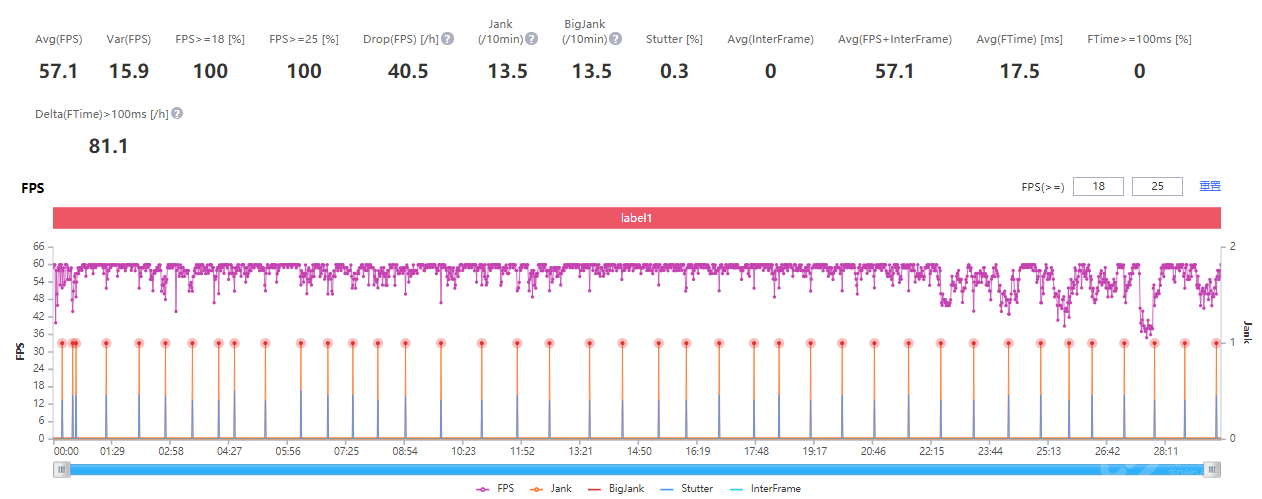Click the Avg(FPS) value 57.1
This screenshot has width=1262, height=499.
point(58,71)
